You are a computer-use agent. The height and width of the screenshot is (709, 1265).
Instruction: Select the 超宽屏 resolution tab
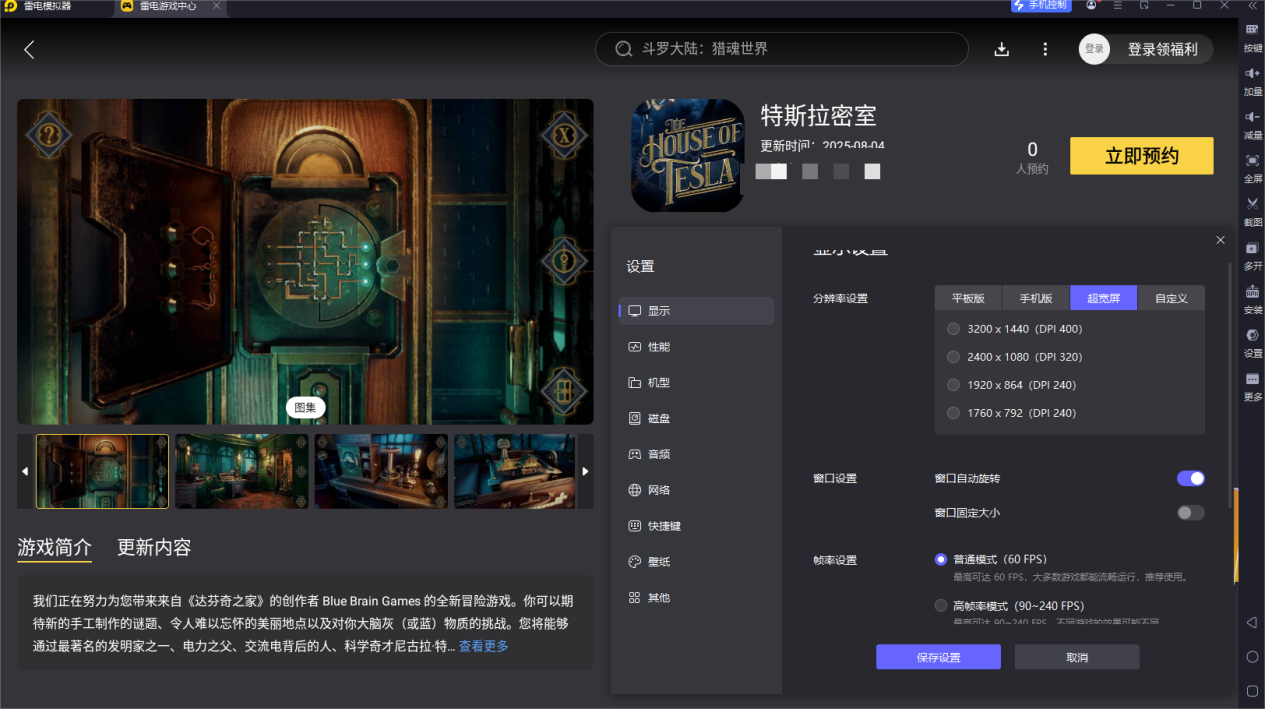coord(1103,298)
